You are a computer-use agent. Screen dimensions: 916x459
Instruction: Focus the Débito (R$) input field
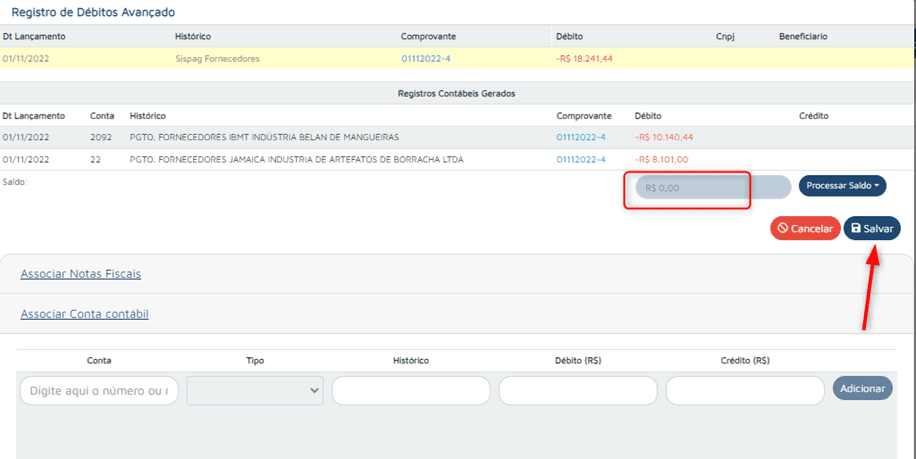578,391
